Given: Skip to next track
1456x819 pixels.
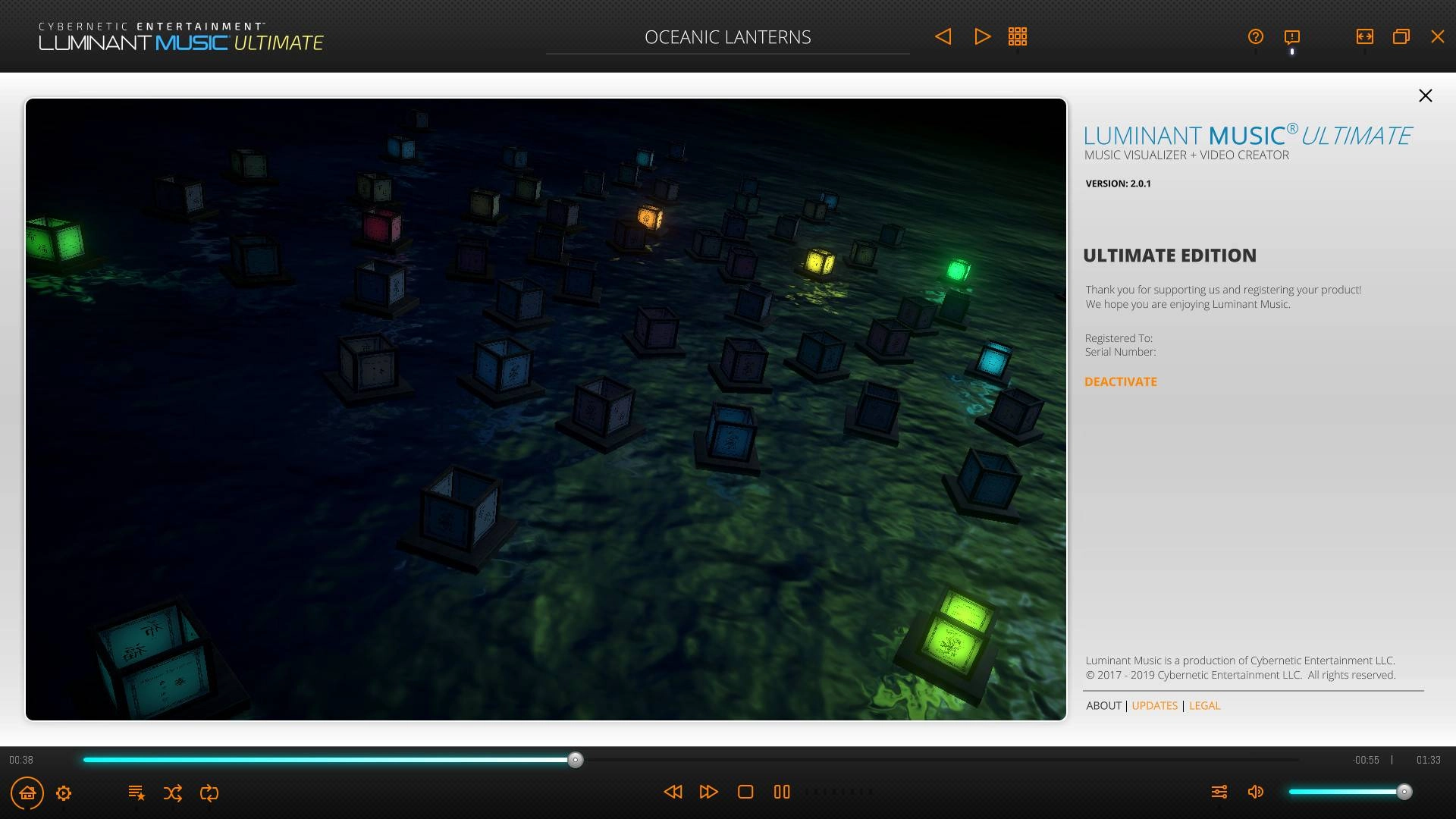Looking at the screenshot, I should [x=709, y=792].
